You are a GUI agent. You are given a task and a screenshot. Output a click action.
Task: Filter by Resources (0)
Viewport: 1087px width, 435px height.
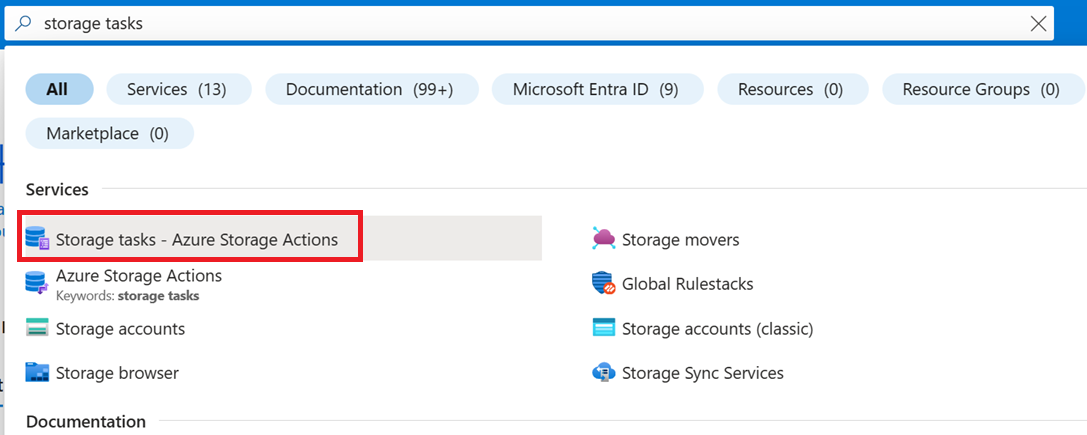tap(790, 89)
